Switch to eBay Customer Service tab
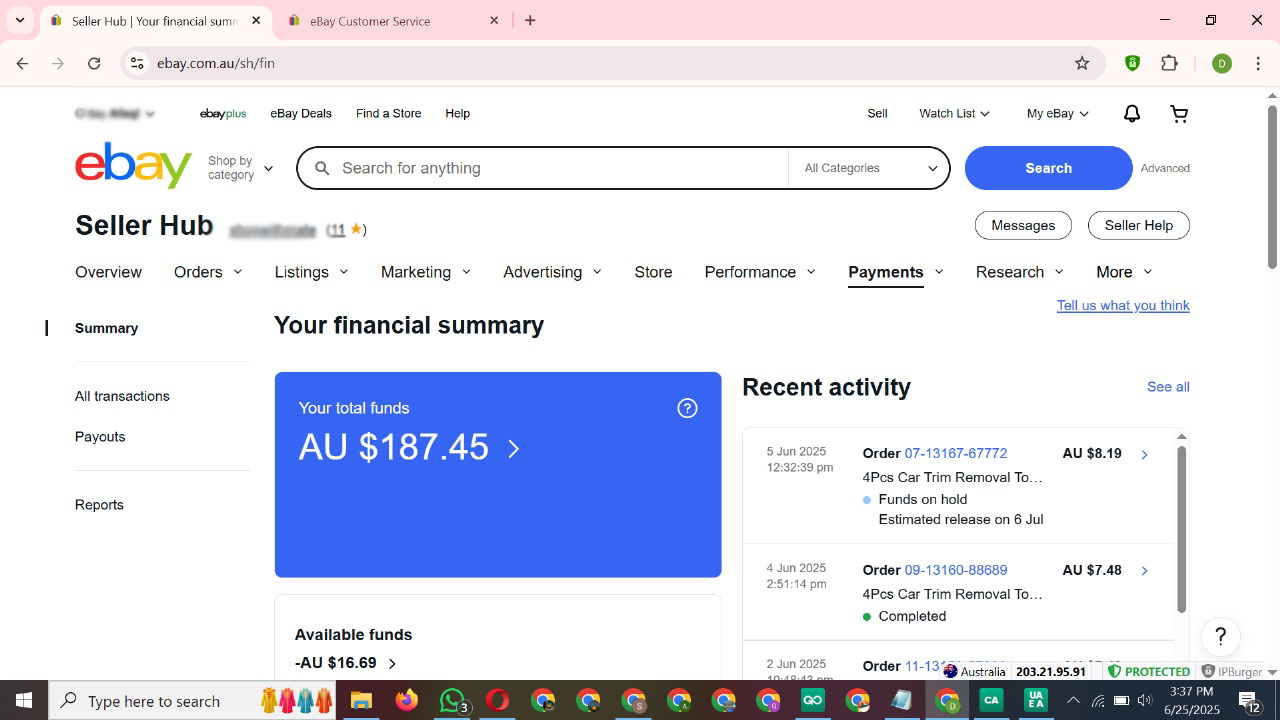Screen dimensions: 1280x720 click(394, 21)
